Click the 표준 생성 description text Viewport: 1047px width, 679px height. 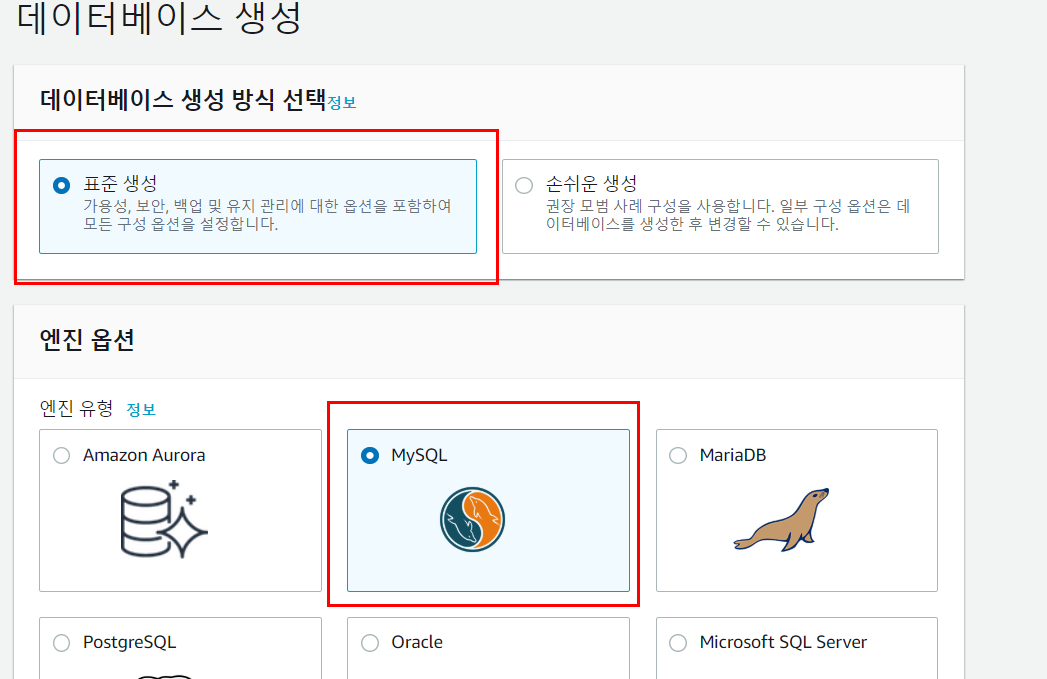pyautogui.click(x=267, y=214)
